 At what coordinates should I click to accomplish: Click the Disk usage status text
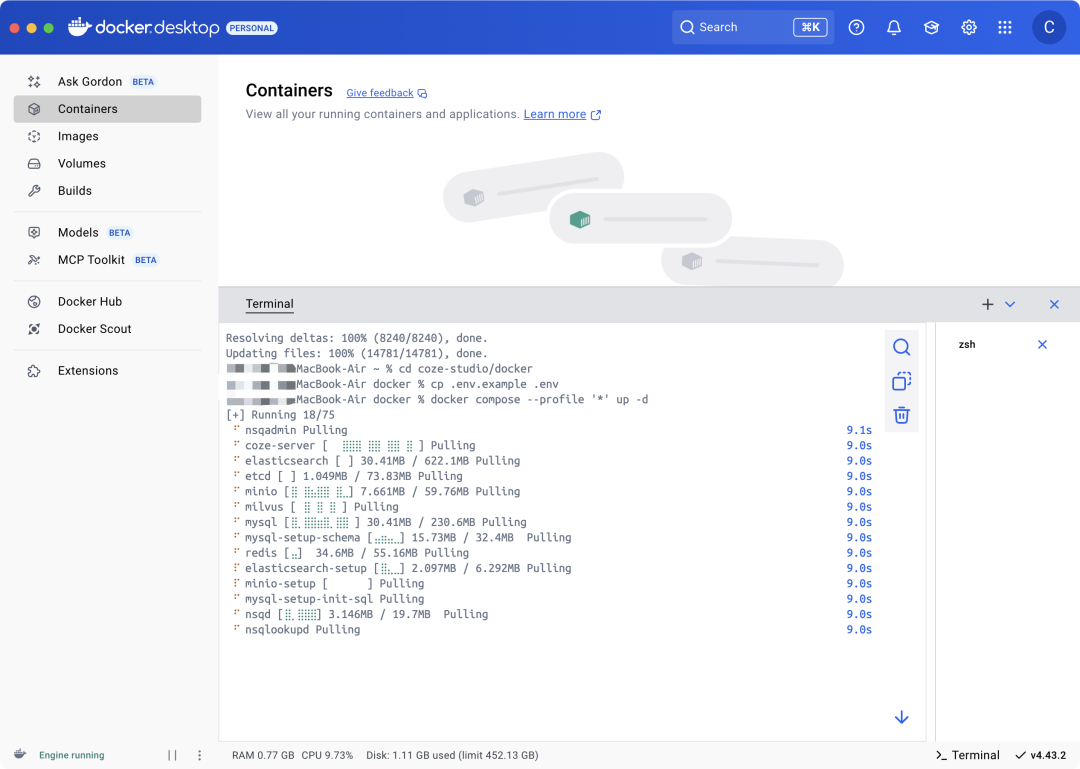[x=452, y=755]
